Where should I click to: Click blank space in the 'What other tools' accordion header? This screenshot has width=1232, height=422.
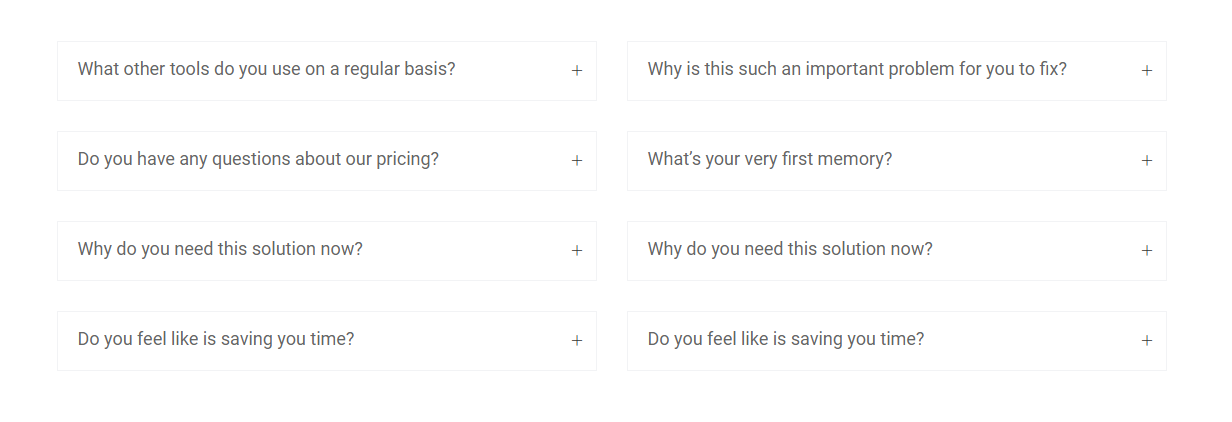click(513, 71)
